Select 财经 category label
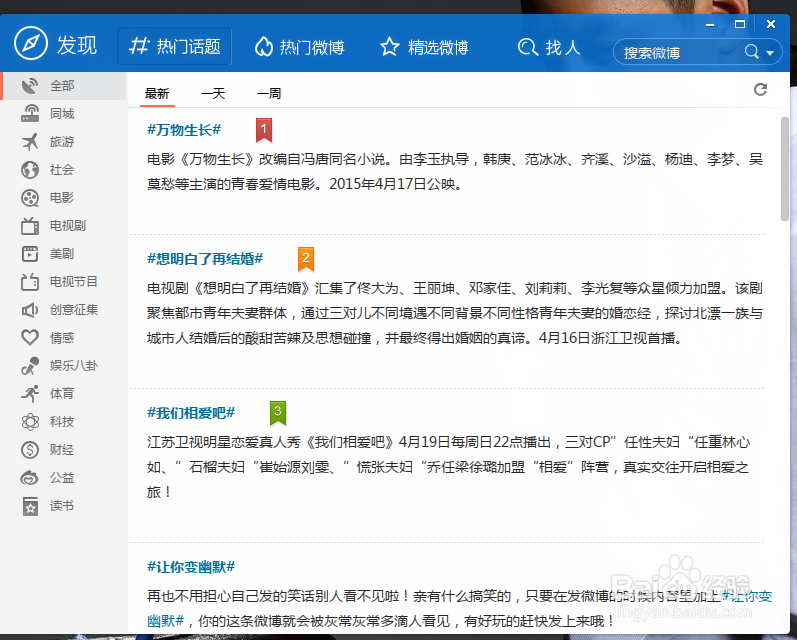Viewport: 797px width, 640px height. coord(62,449)
